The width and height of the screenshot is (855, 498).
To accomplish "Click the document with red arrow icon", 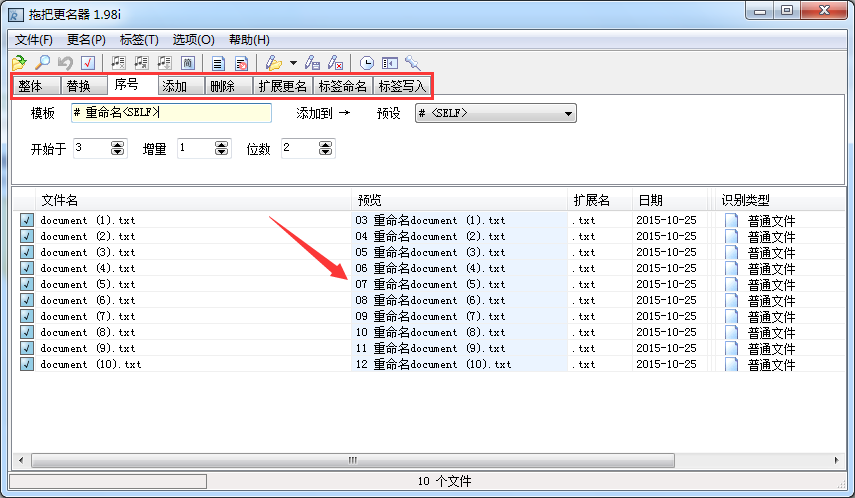I will pos(242,63).
